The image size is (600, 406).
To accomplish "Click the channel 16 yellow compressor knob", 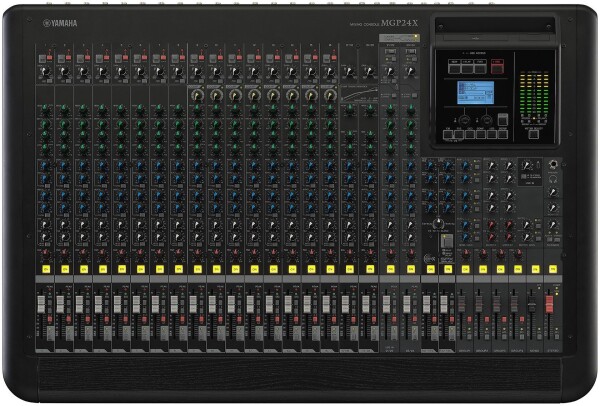I will tap(330, 95).
